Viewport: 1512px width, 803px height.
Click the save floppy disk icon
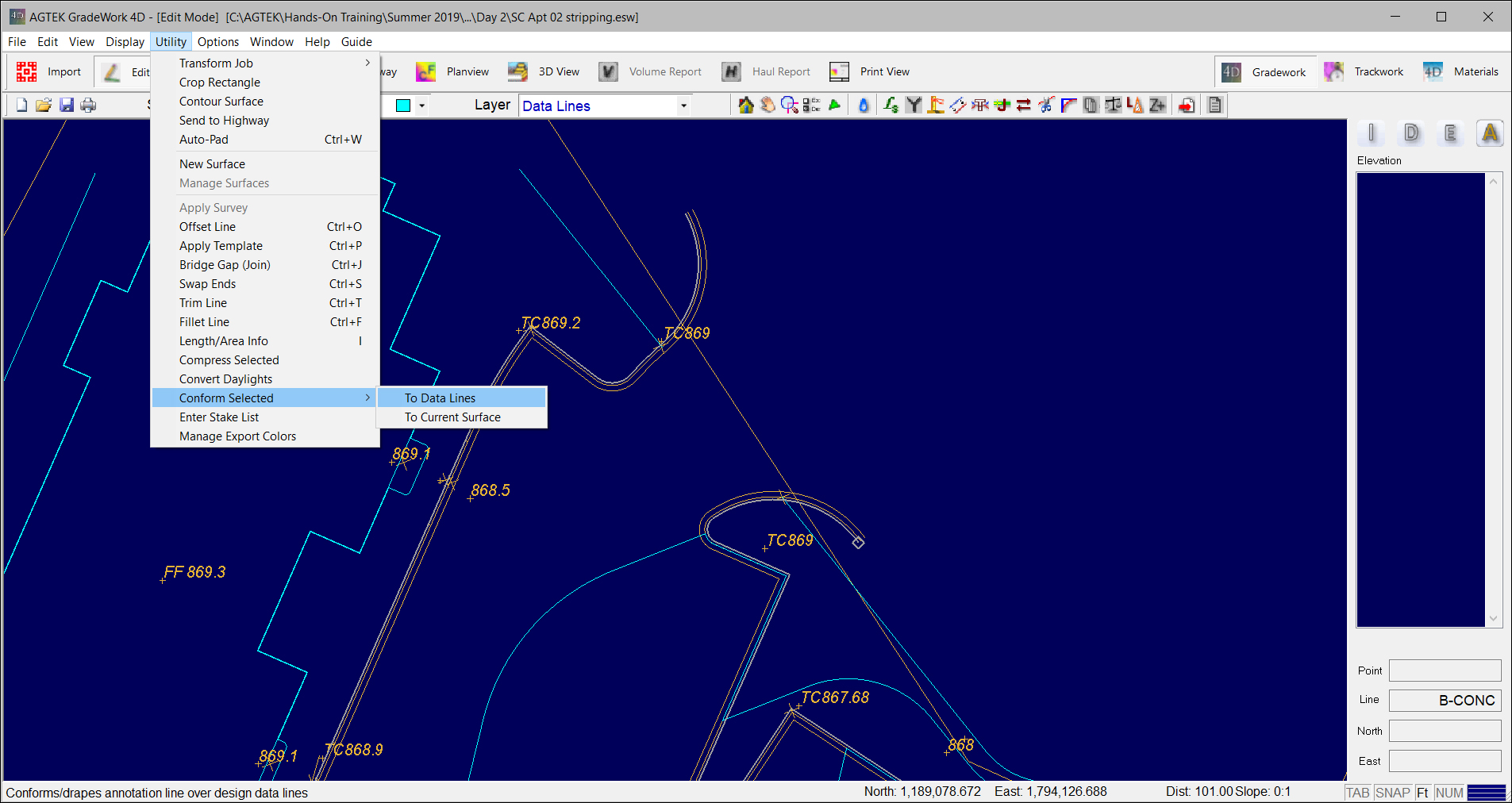pyautogui.click(x=67, y=106)
